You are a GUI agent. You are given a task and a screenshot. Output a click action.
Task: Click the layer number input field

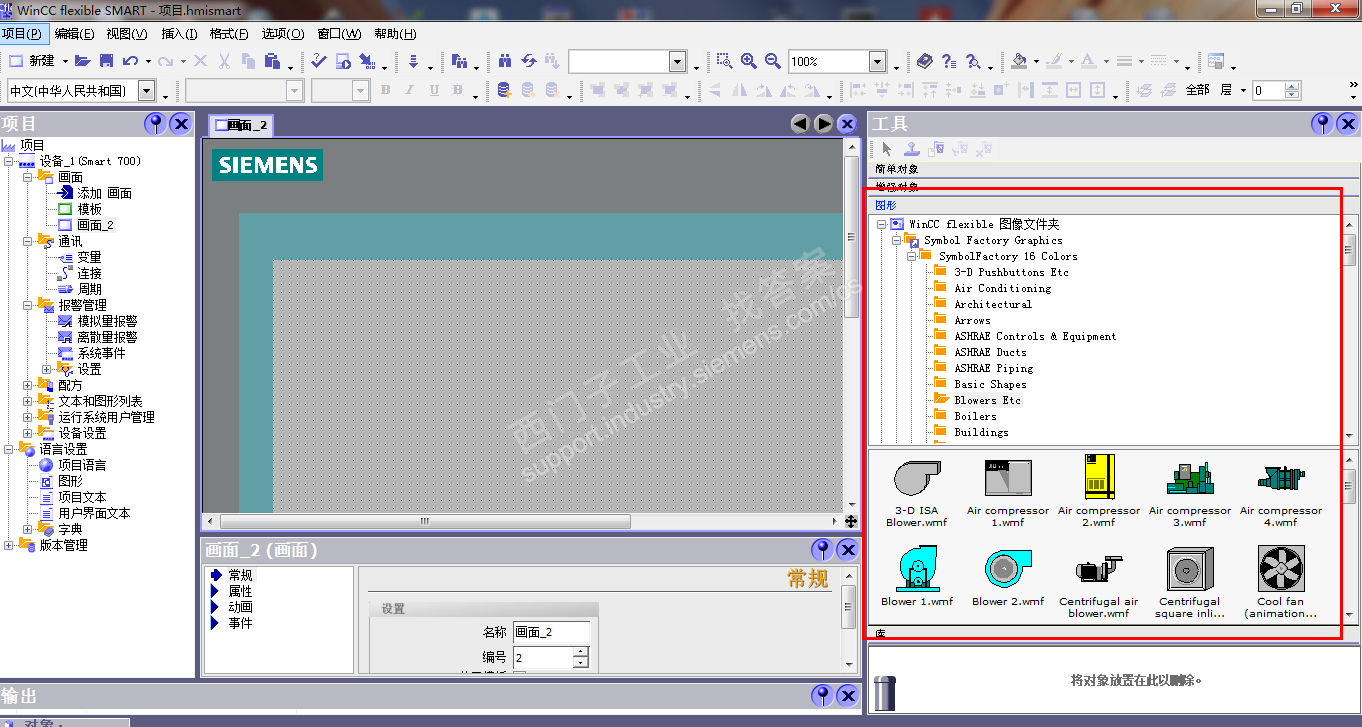[1266, 91]
